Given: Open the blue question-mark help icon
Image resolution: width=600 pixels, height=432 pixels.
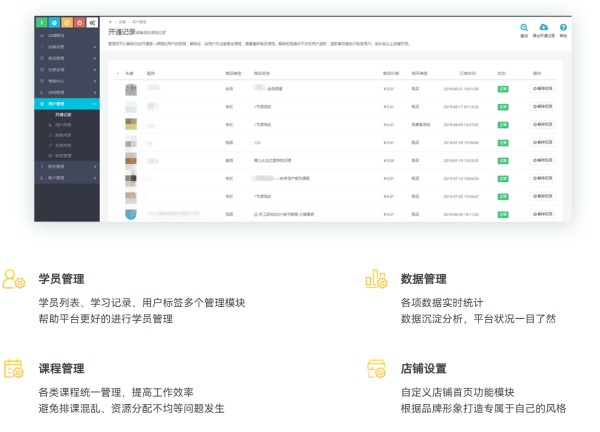Looking at the screenshot, I should point(563,27).
